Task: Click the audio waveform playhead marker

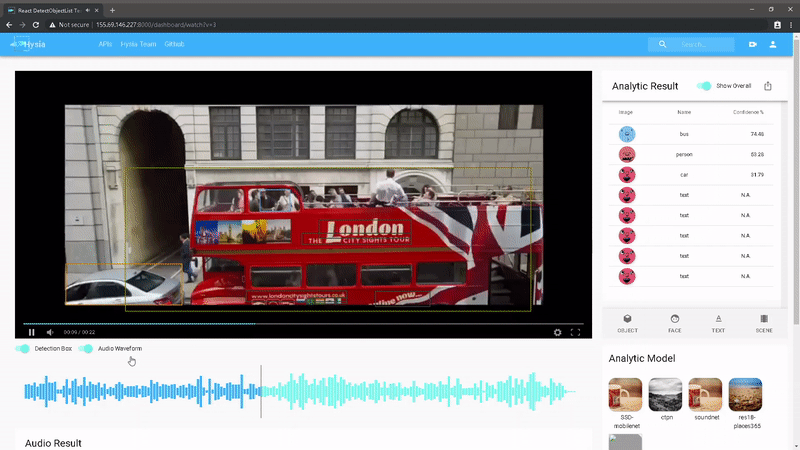Action: click(261, 391)
